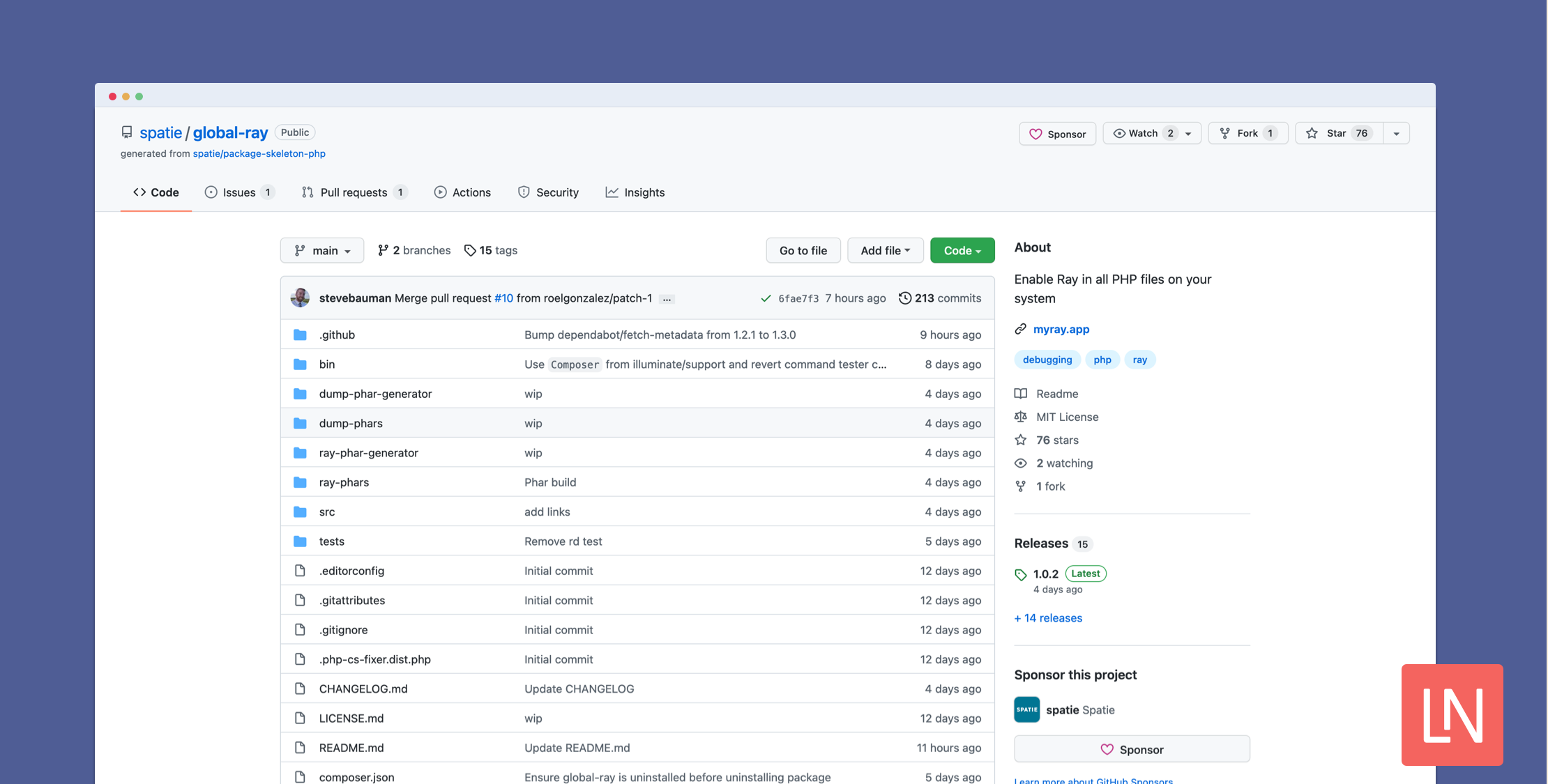This screenshot has width=1548, height=784.
Task: Open the 'Phar build' commit message
Action: click(550, 482)
